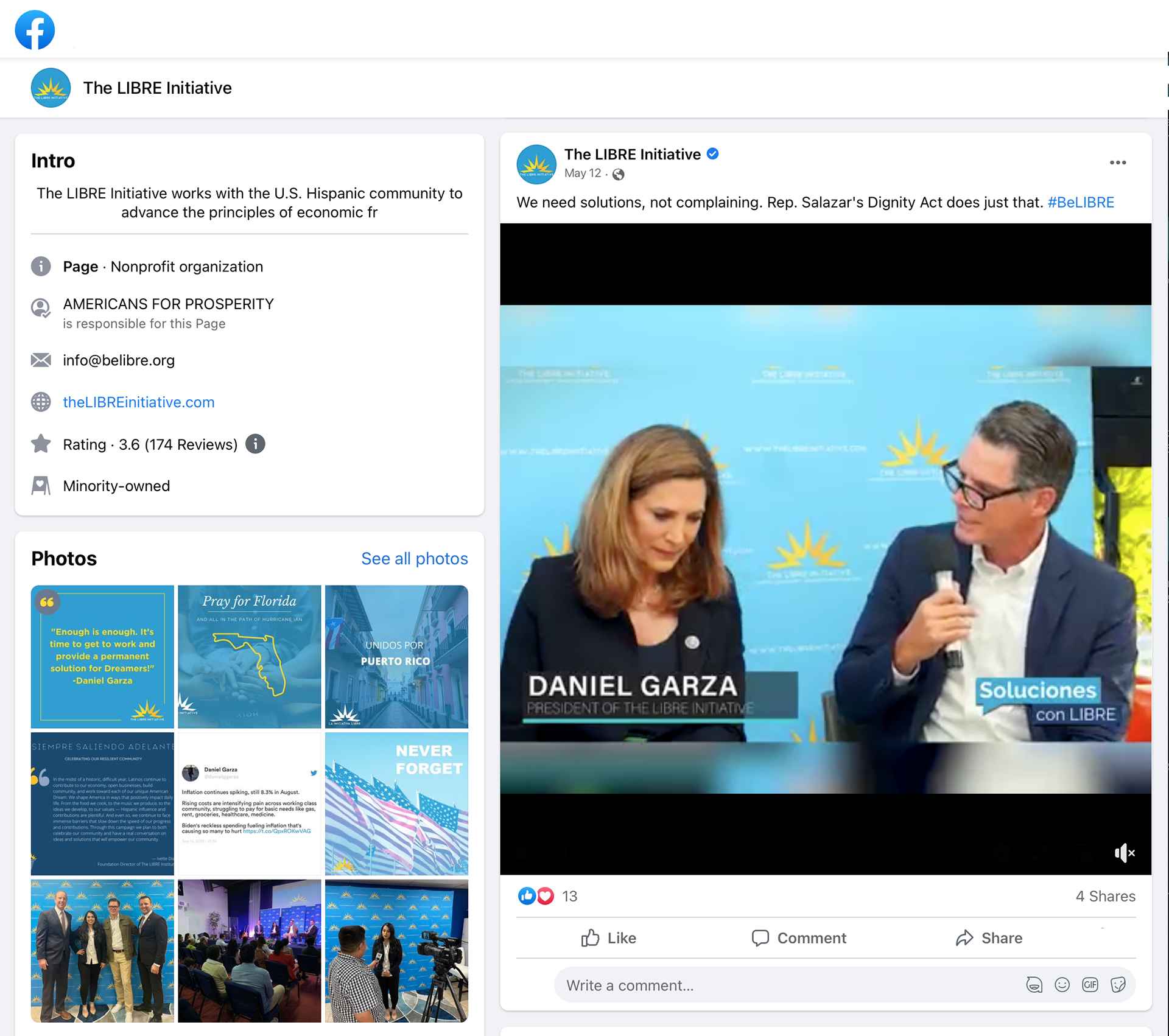Image resolution: width=1169 pixels, height=1036 pixels.
Task: Like the Dignity Act post
Action: 608,938
